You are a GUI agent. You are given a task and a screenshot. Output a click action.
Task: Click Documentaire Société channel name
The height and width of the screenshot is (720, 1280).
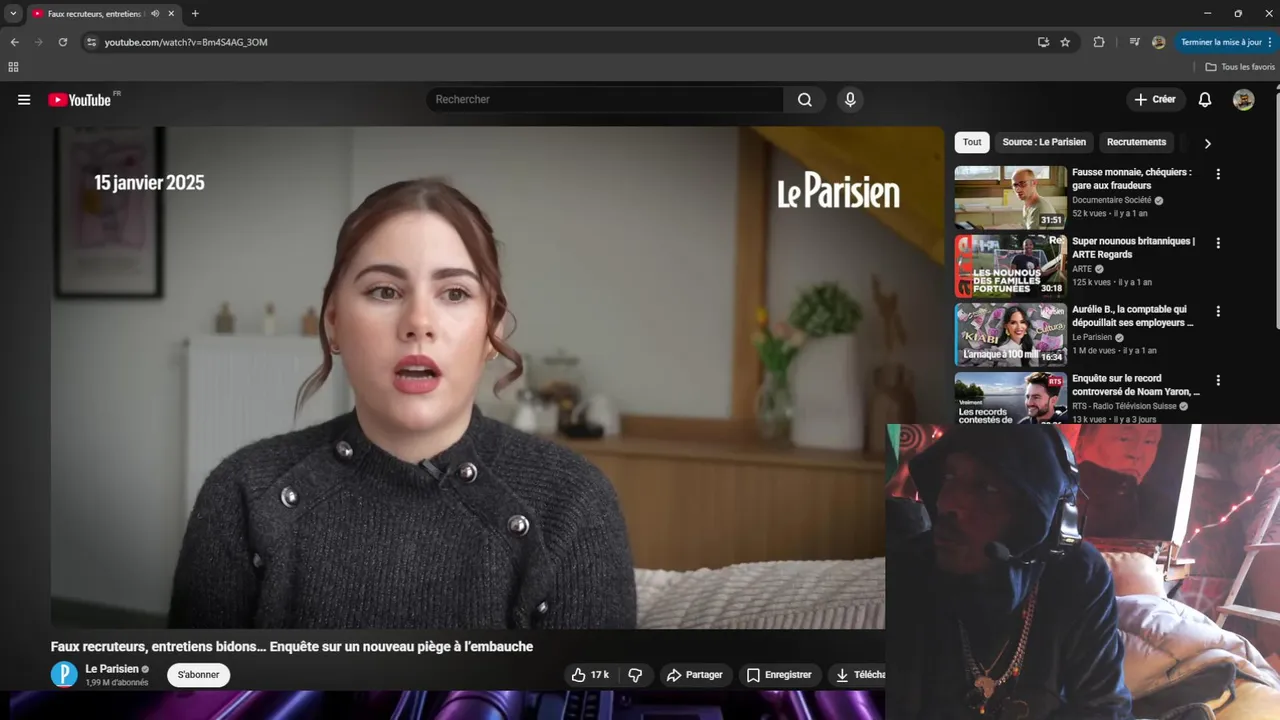(1112, 200)
